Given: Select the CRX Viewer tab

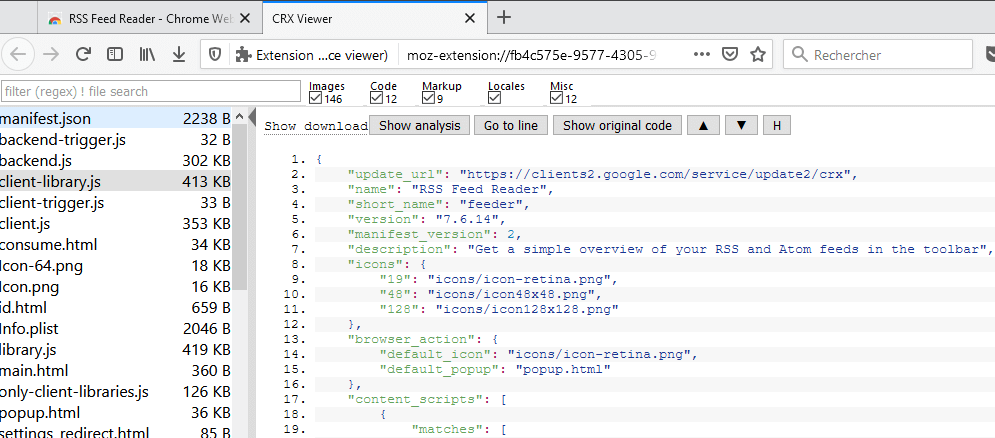Looking at the screenshot, I should 374,18.
